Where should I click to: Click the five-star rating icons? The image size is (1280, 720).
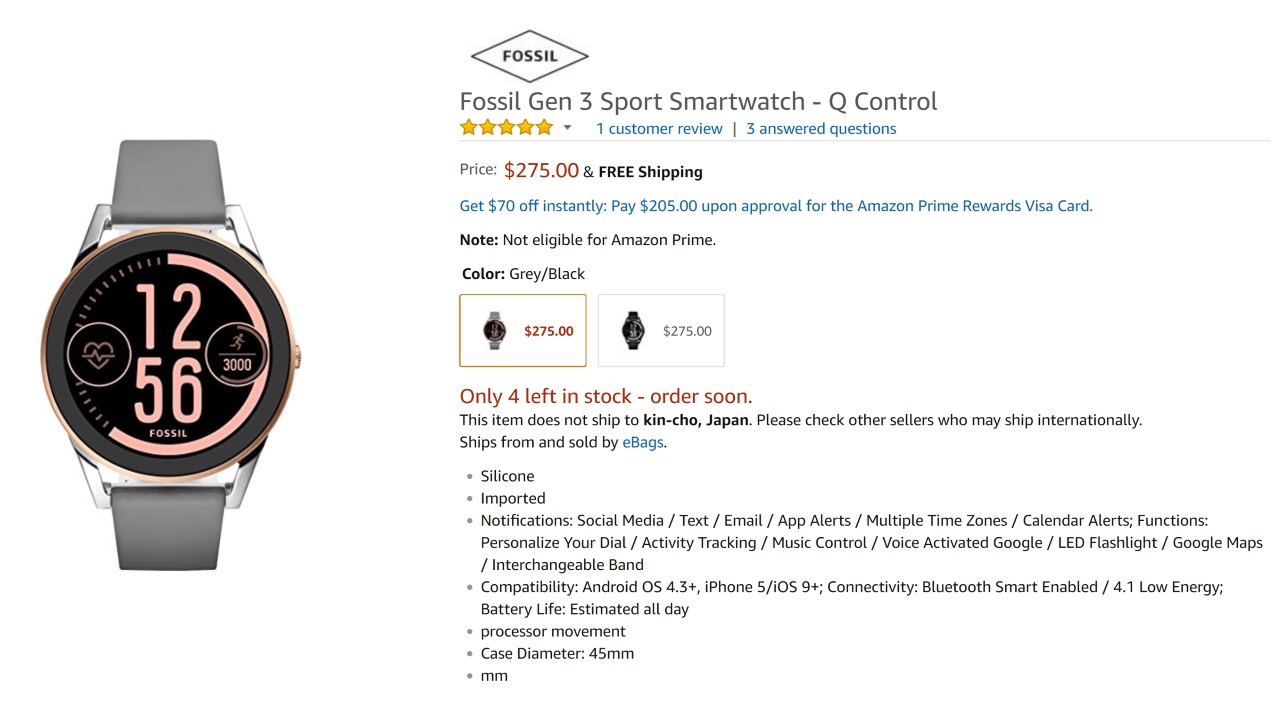pyautogui.click(x=506, y=128)
